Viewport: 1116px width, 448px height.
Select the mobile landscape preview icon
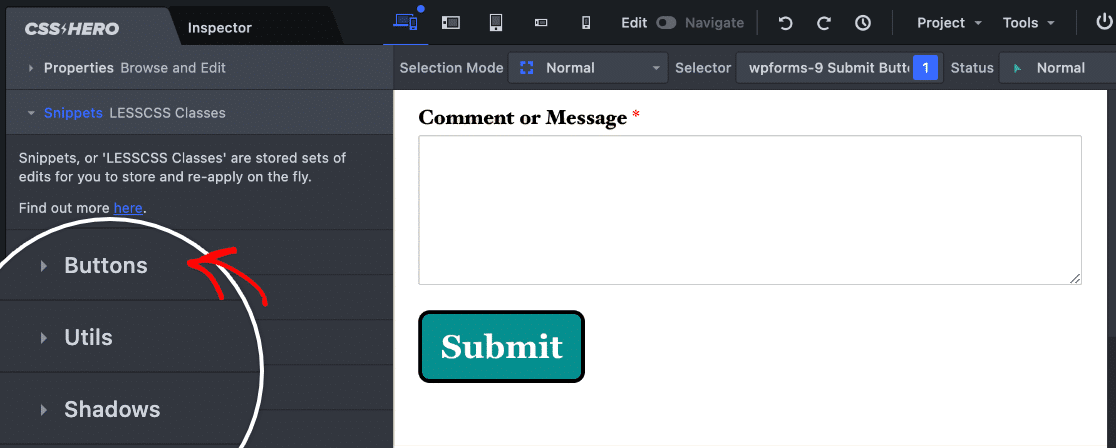[x=541, y=23]
